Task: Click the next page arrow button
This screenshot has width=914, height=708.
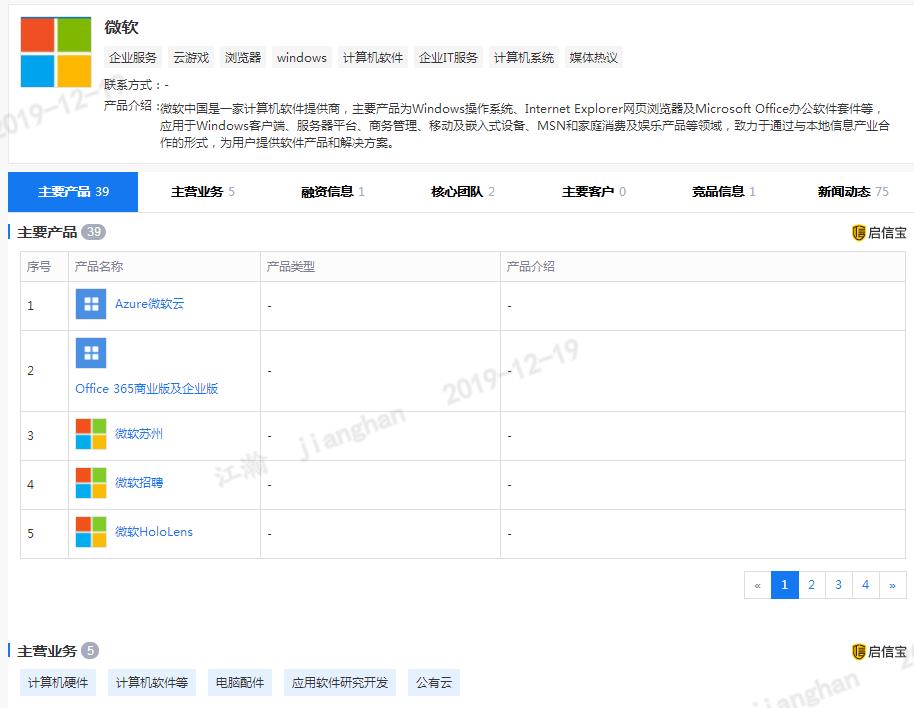Action: 891,584
